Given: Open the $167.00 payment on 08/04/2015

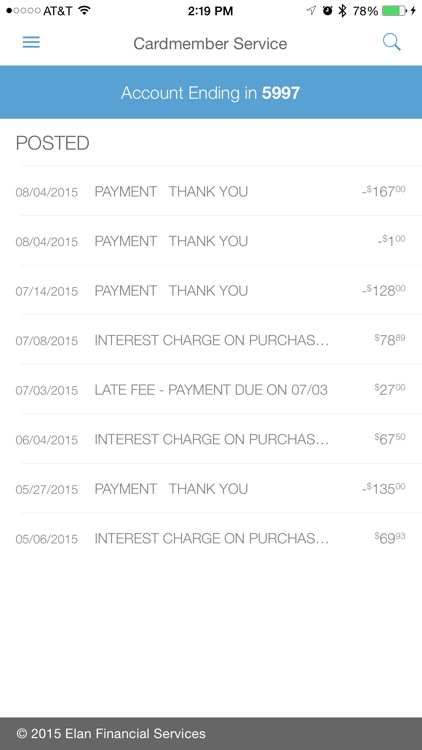Looking at the screenshot, I should (x=211, y=191).
